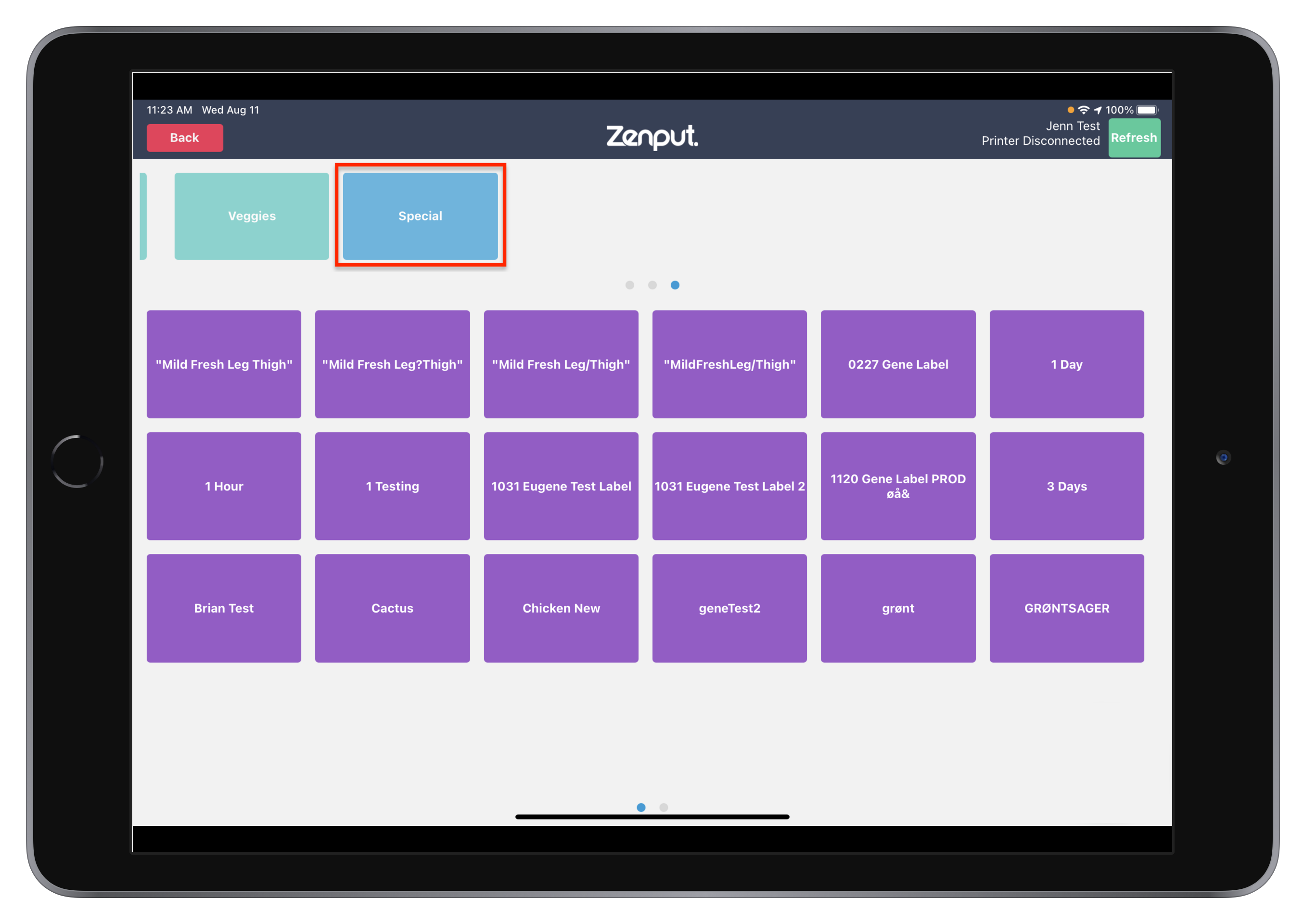Open the 0227 Gene Label tile
Image resolution: width=1304 pixels, height=924 pixels.
pos(898,364)
